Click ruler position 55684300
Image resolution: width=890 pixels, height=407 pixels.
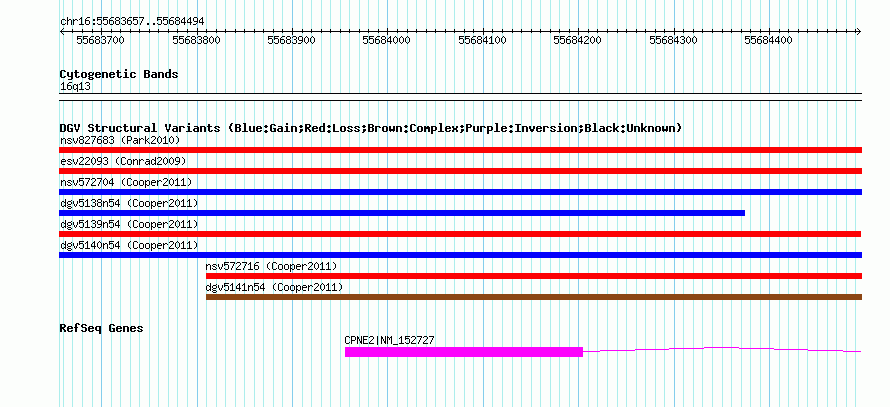(x=673, y=40)
